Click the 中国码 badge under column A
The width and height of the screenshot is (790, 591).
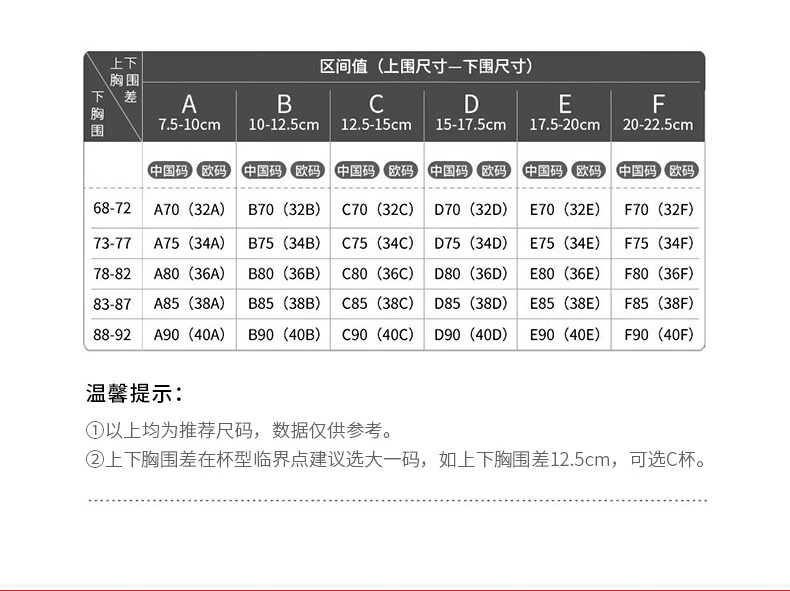pos(169,170)
